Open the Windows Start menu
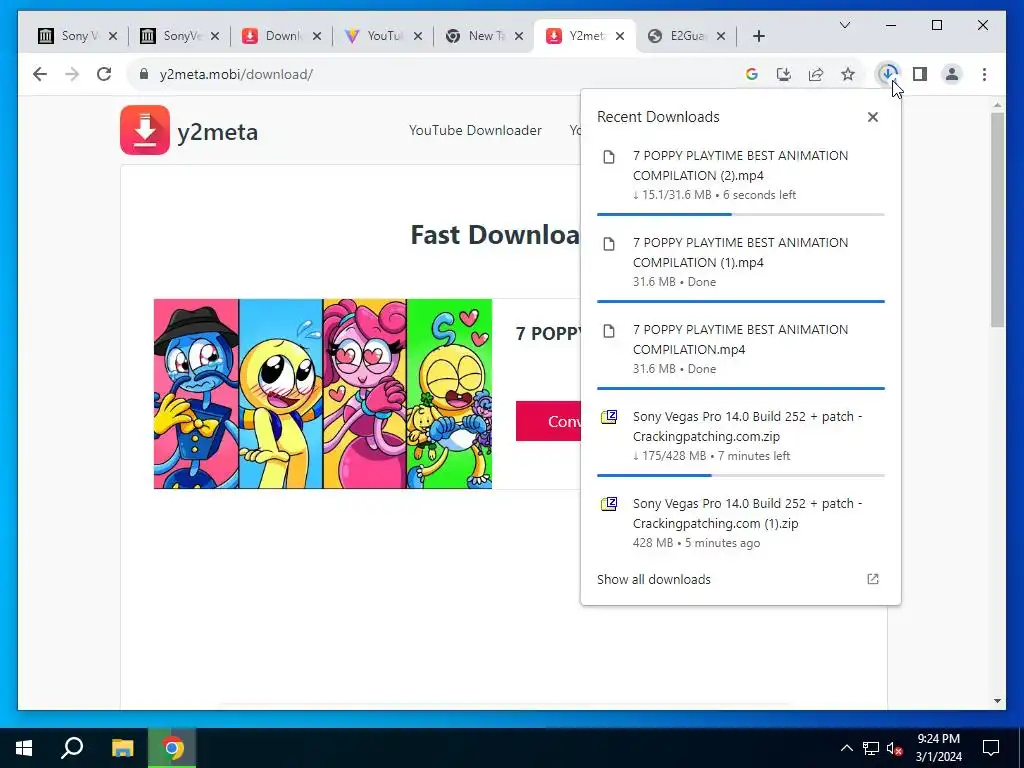Screen dimensions: 1024x768 click(x=24, y=748)
